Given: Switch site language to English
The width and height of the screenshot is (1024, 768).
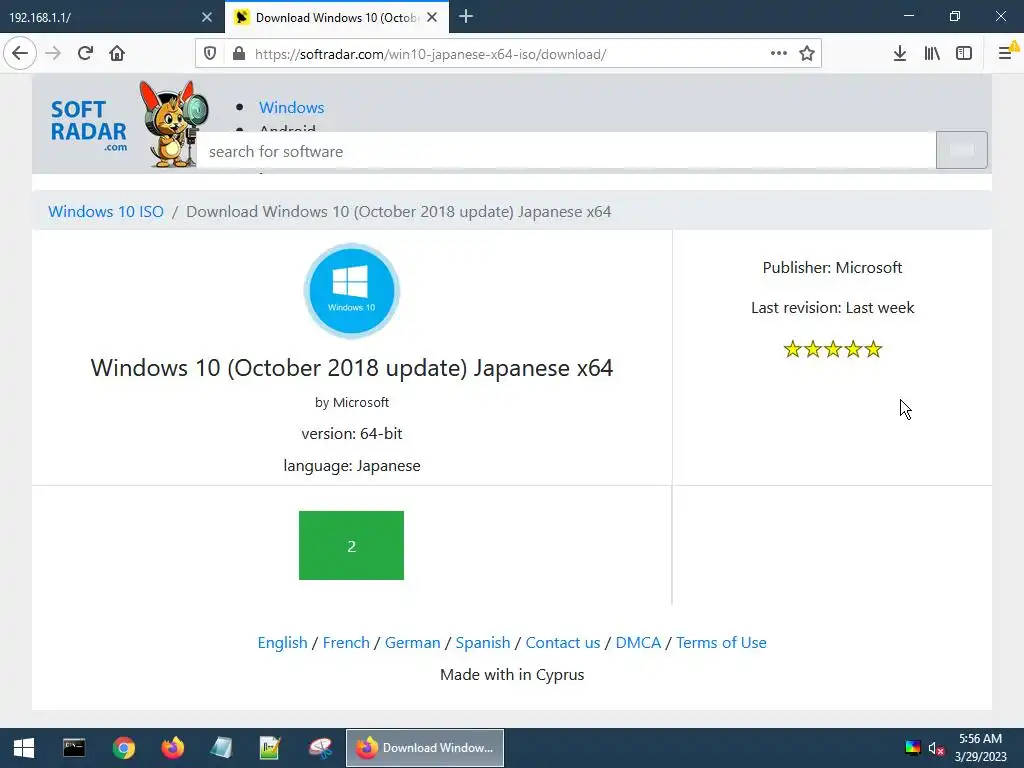Looking at the screenshot, I should [x=282, y=643].
